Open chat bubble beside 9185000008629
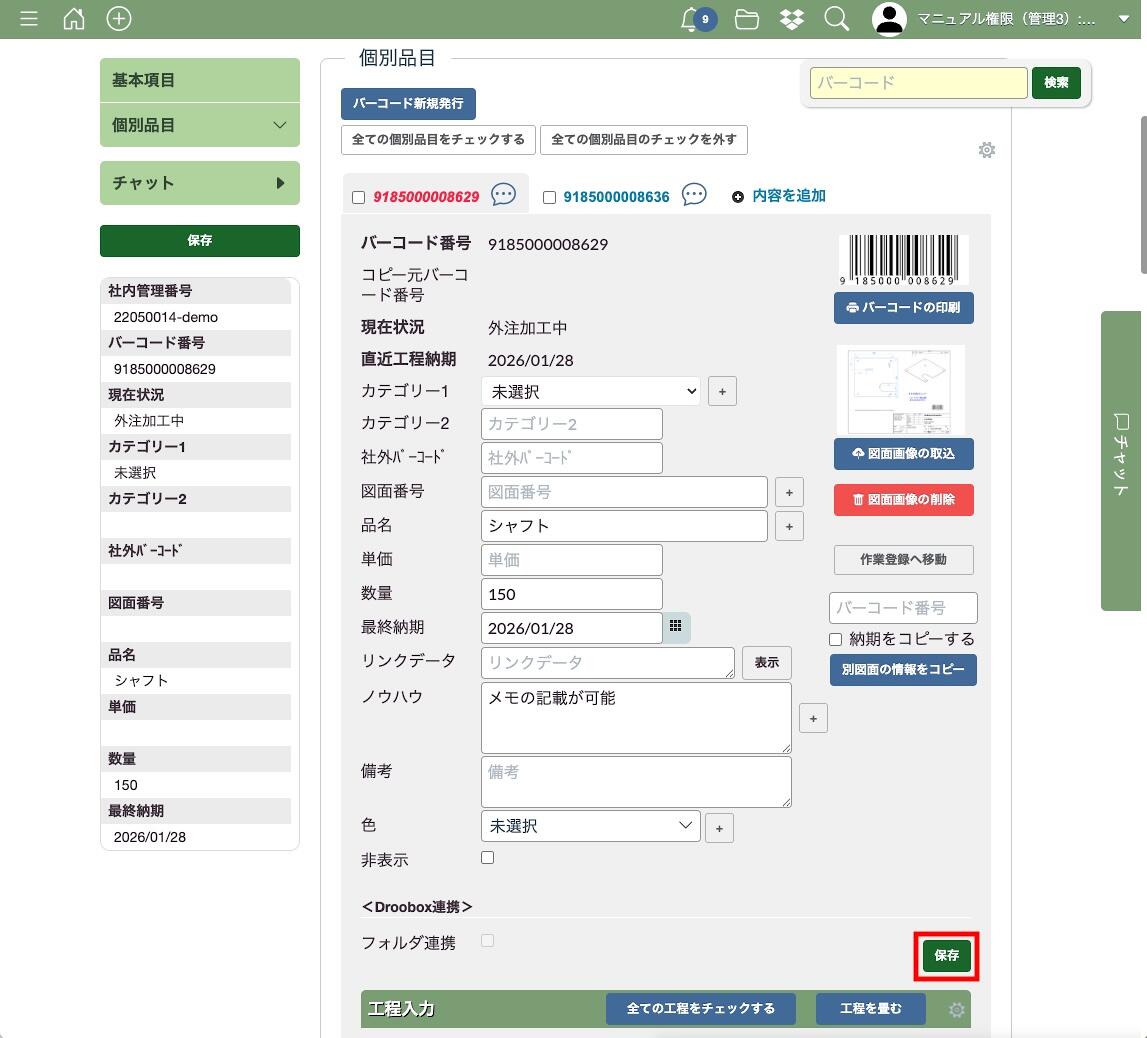Viewport: 1147px width, 1038px height. (x=504, y=195)
